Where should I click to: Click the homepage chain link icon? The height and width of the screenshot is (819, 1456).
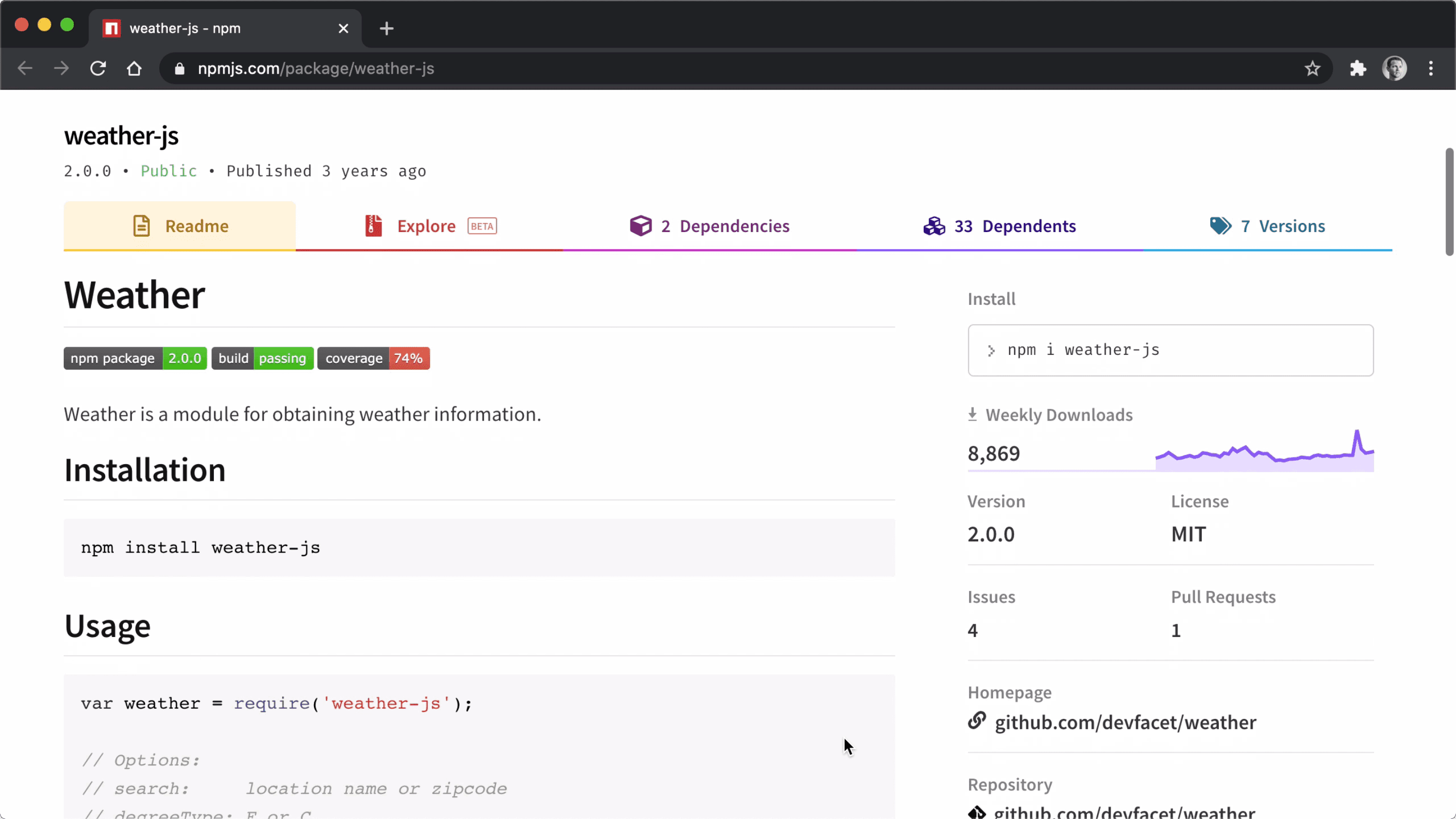pyautogui.click(x=977, y=720)
